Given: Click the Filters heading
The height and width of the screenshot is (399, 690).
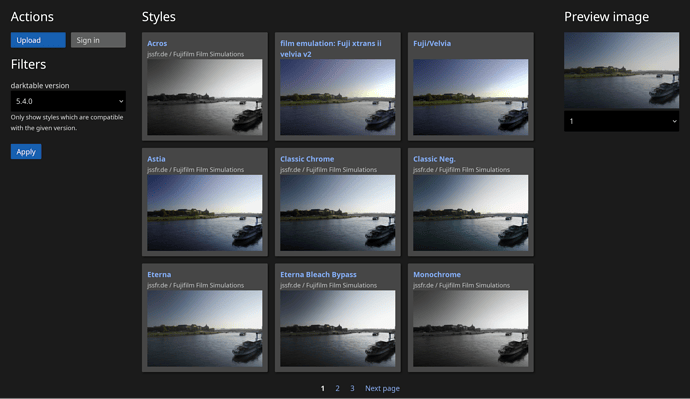Looking at the screenshot, I should [x=28, y=65].
